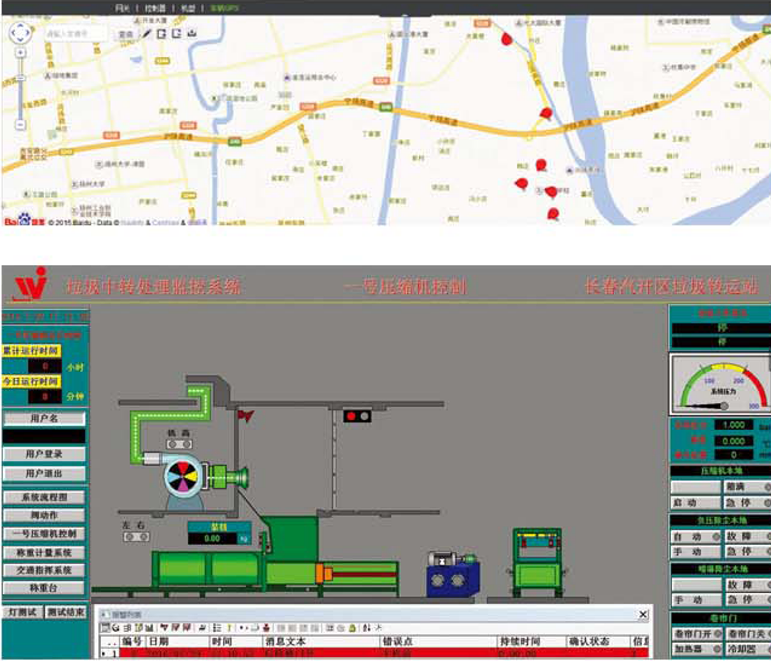Click the map pan direction control
The image size is (771, 661).
tap(20, 31)
